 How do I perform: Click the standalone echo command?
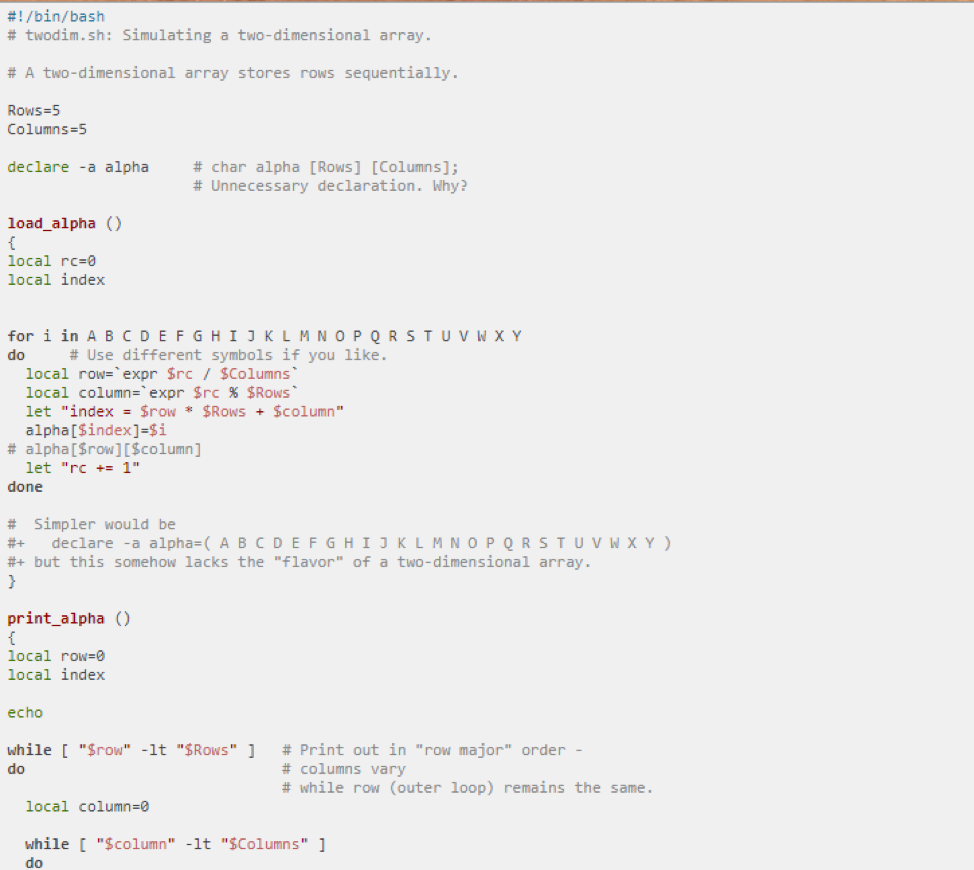point(25,712)
